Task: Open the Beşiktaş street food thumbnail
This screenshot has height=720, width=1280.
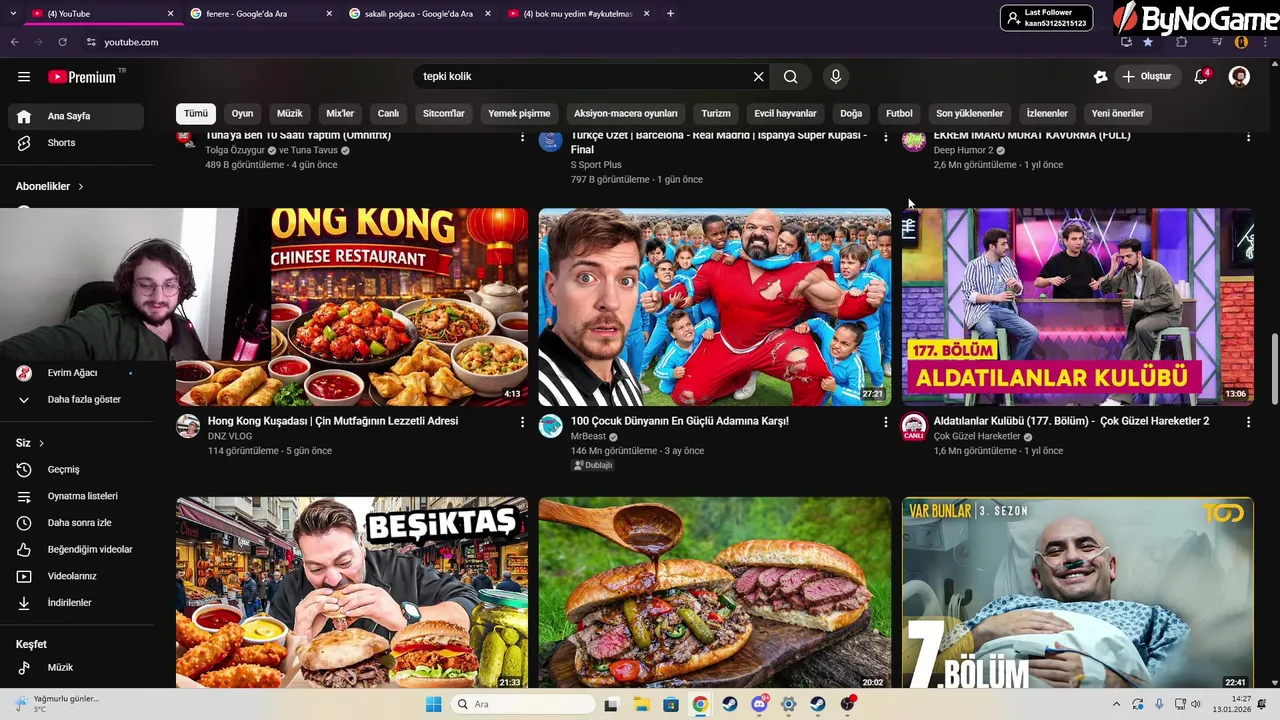Action: pyautogui.click(x=352, y=593)
